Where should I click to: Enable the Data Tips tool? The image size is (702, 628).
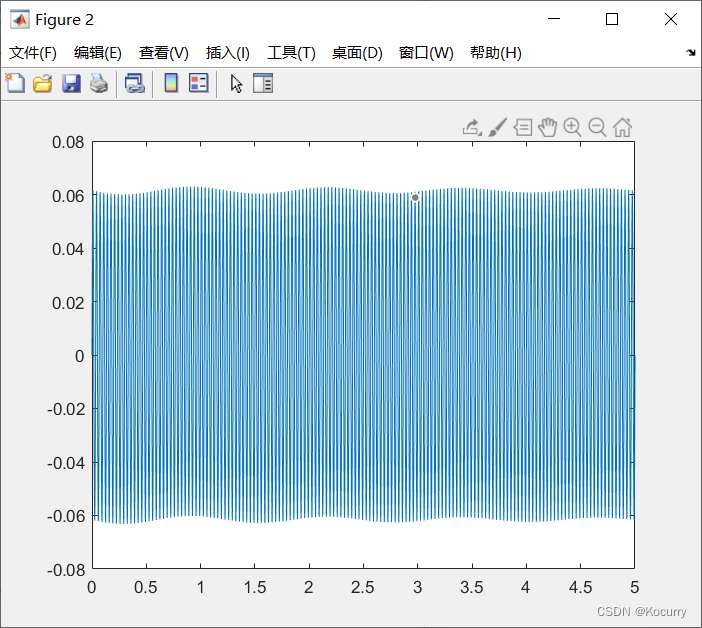[x=522, y=128]
